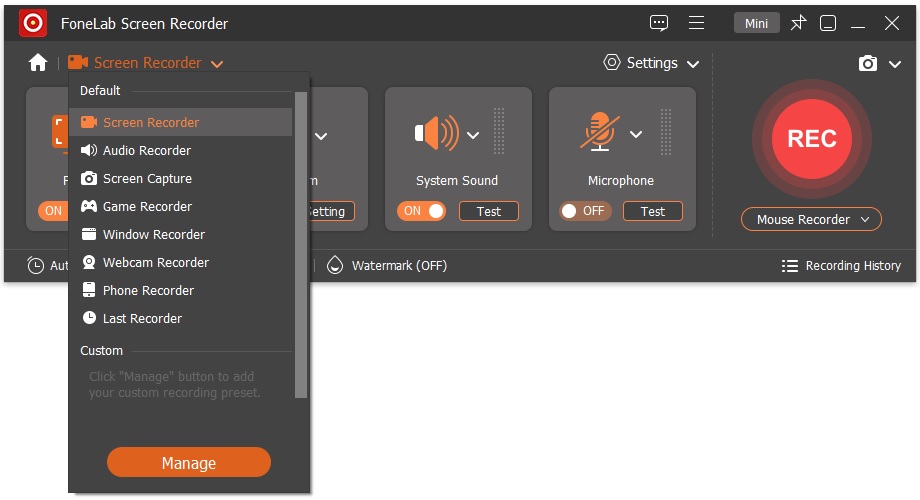Click the Settings gear icon
920x500 pixels.
pos(612,62)
